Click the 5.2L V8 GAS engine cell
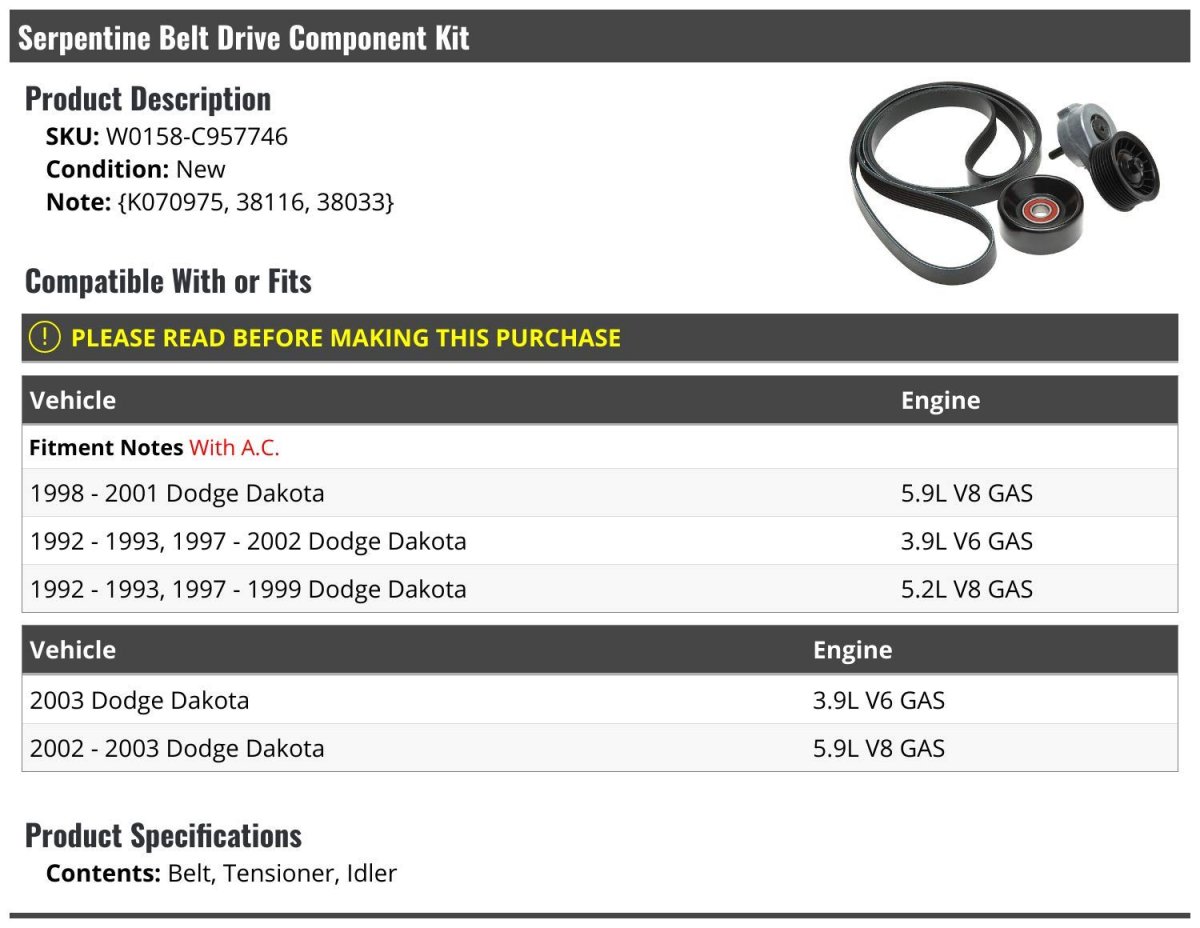Image resolution: width=1200 pixels, height=928 pixels. 966,589
